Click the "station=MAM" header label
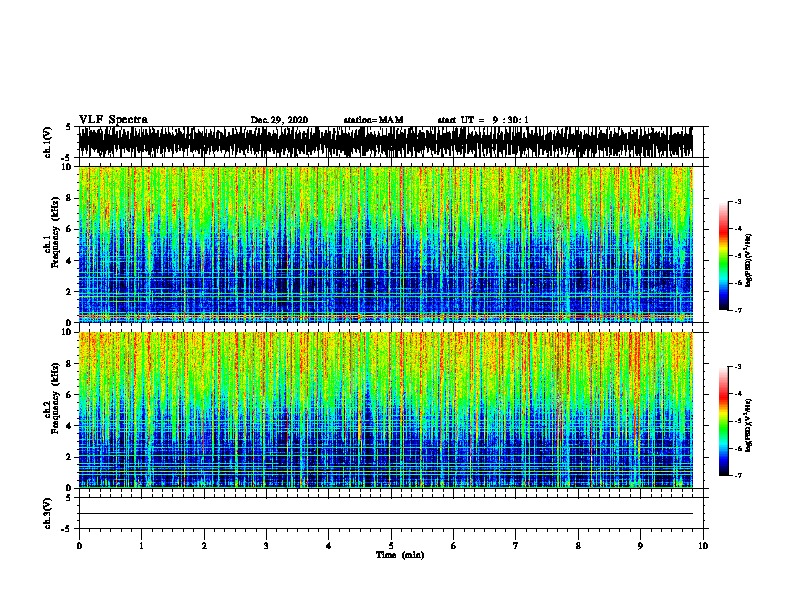Image resolution: width=792 pixels, height=612 pixels. coord(373,120)
